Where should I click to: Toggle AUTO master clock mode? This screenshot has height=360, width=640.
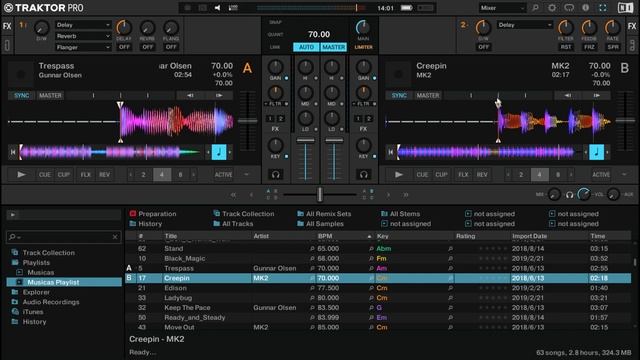306,47
